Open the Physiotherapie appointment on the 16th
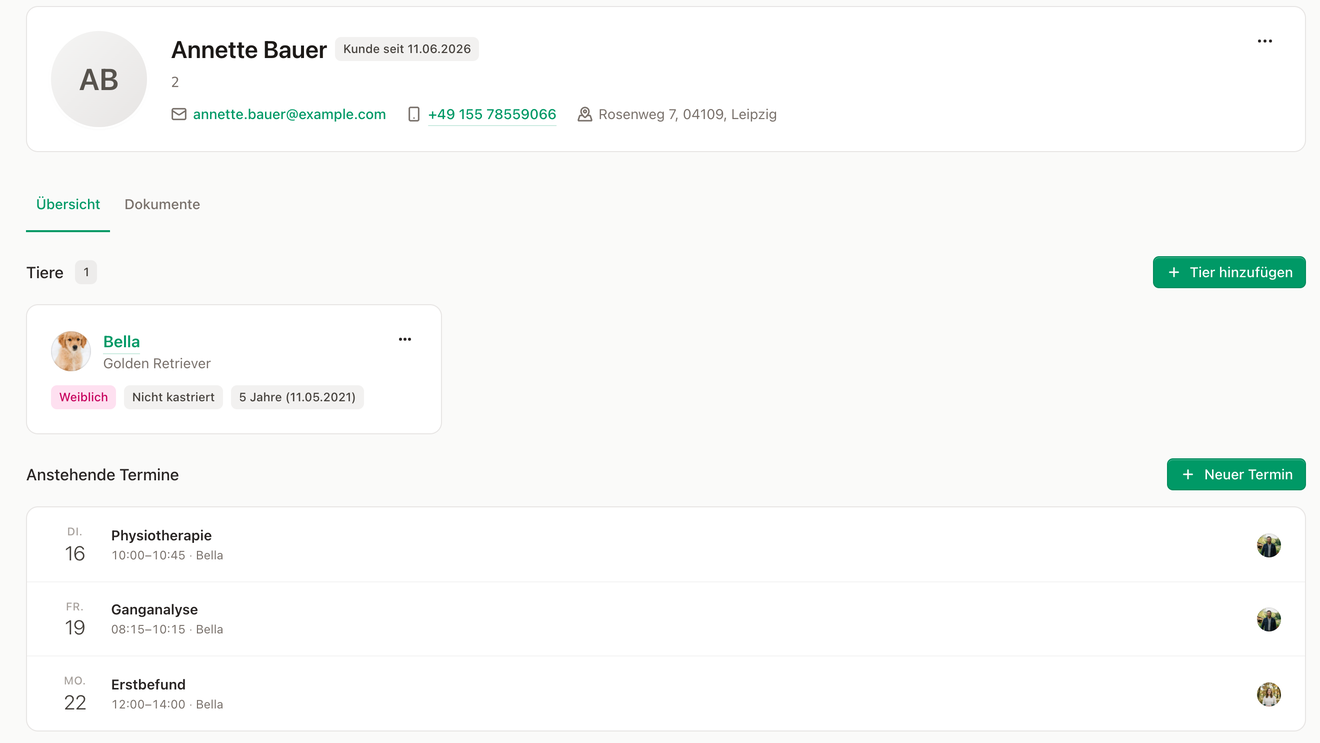 click(666, 545)
